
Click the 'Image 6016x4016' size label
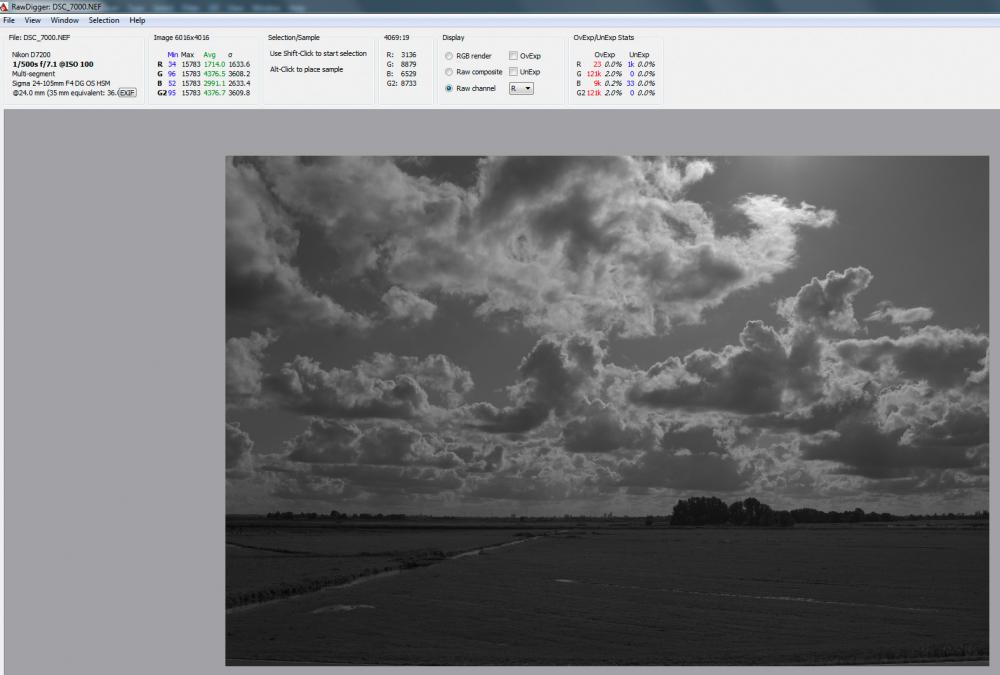click(x=182, y=38)
